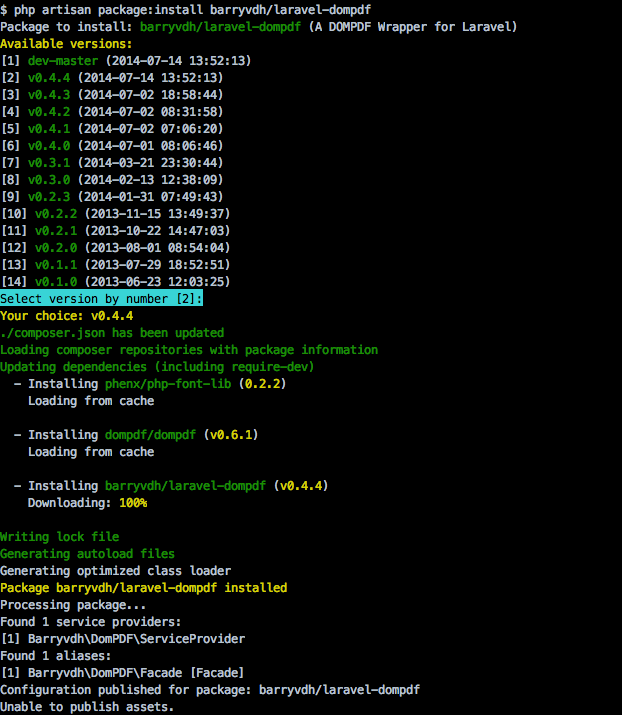The width and height of the screenshot is (622, 715).
Task: Select the 'v0.2.3' version row
Action: pos(112,197)
